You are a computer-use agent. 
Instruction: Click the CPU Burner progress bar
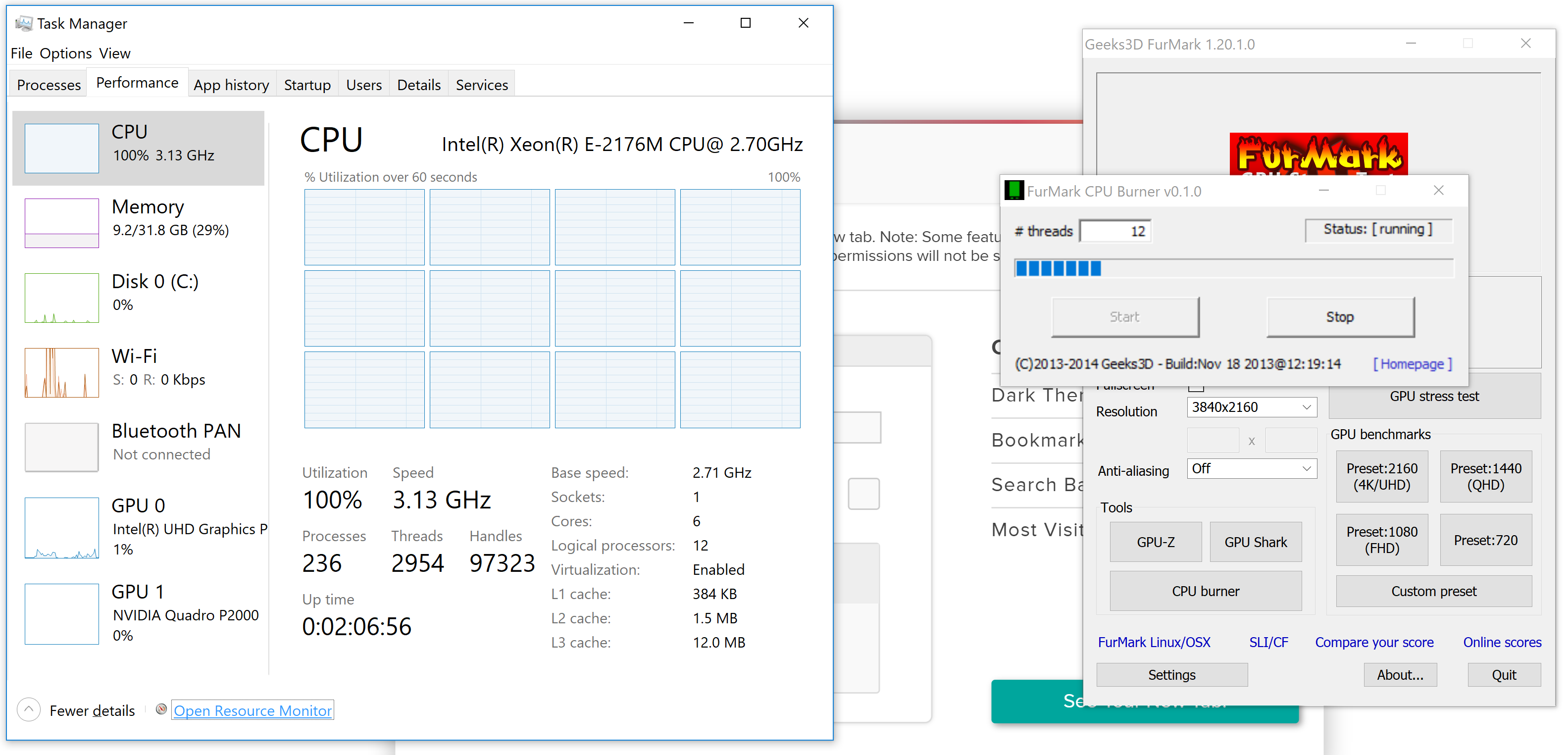(1233, 268)
